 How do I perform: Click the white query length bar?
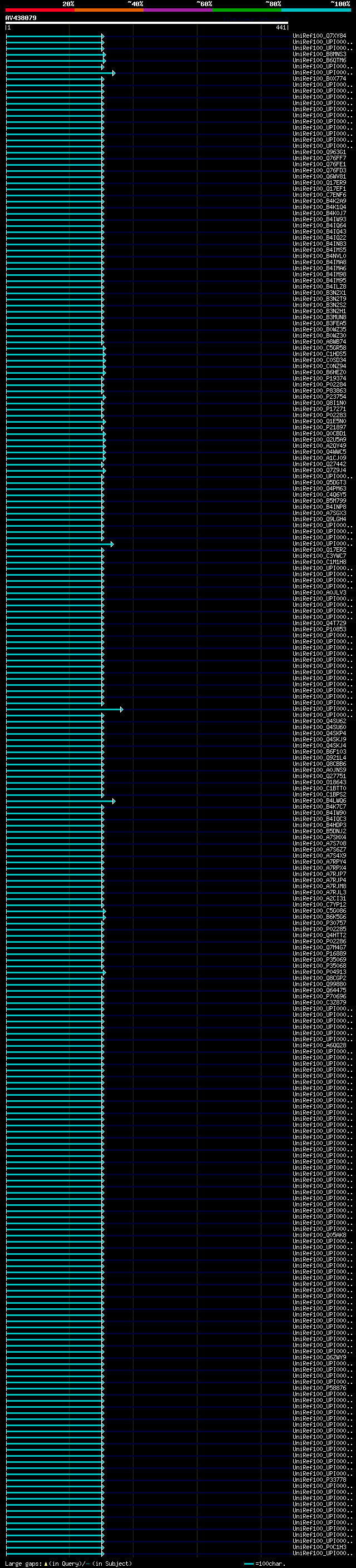point(147,22)
